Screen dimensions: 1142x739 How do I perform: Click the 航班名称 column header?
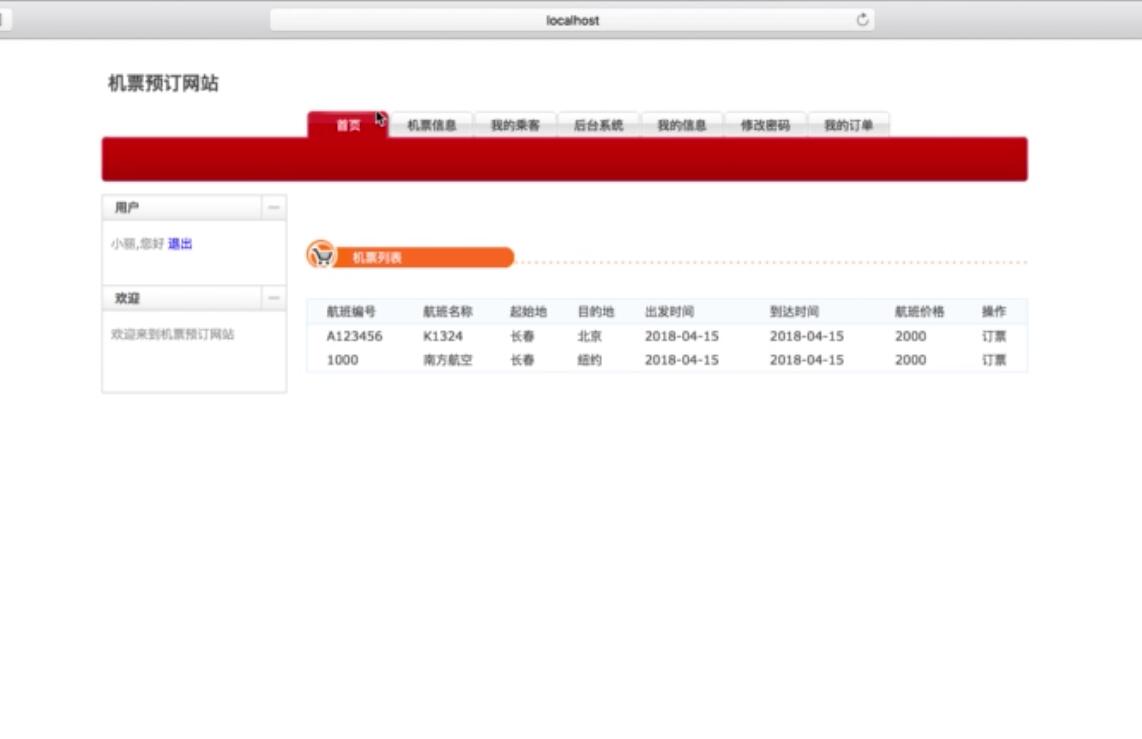[x=447, y=312]
